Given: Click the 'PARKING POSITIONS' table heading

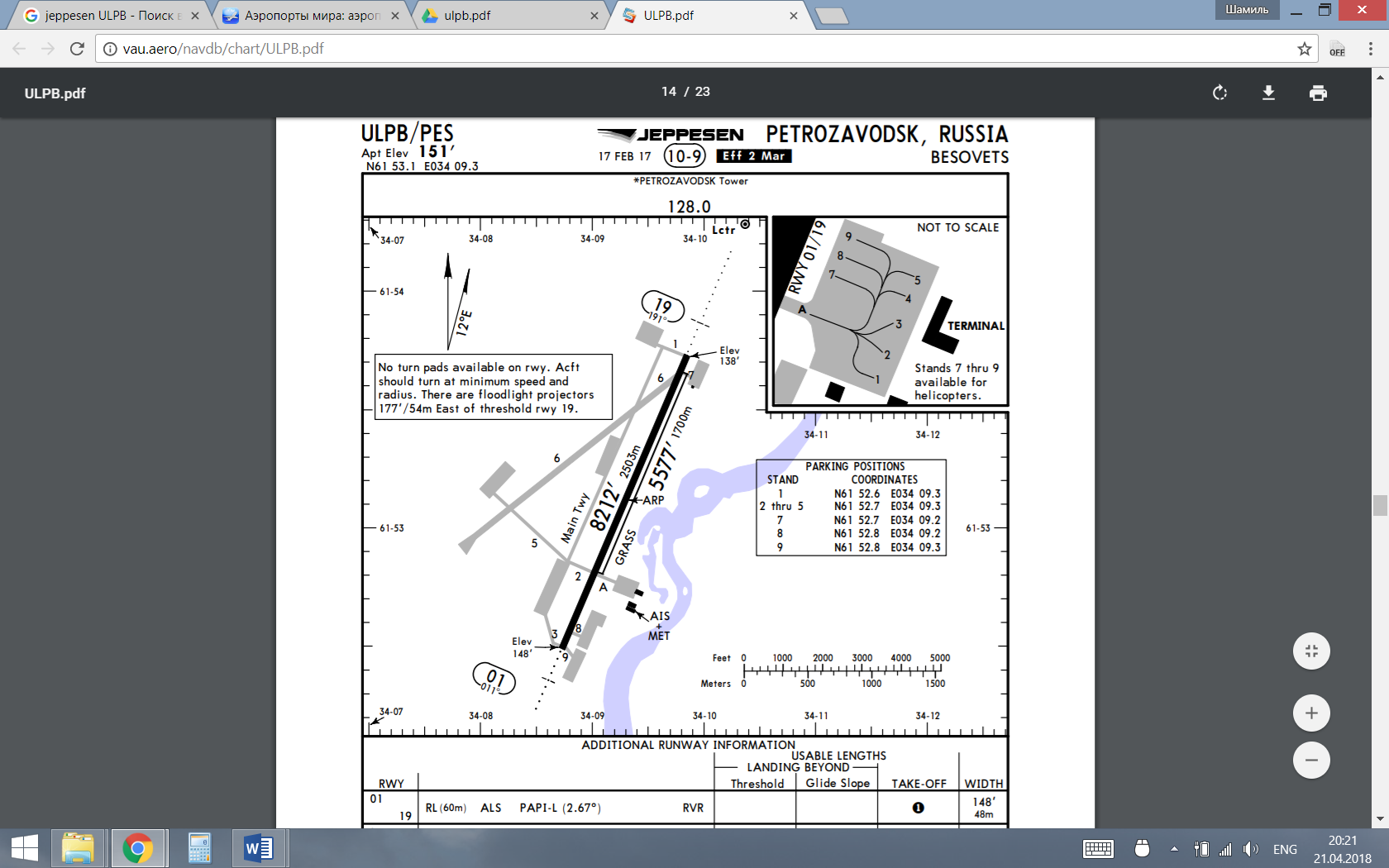Looking at the screenshot, I should pos(855,466).
